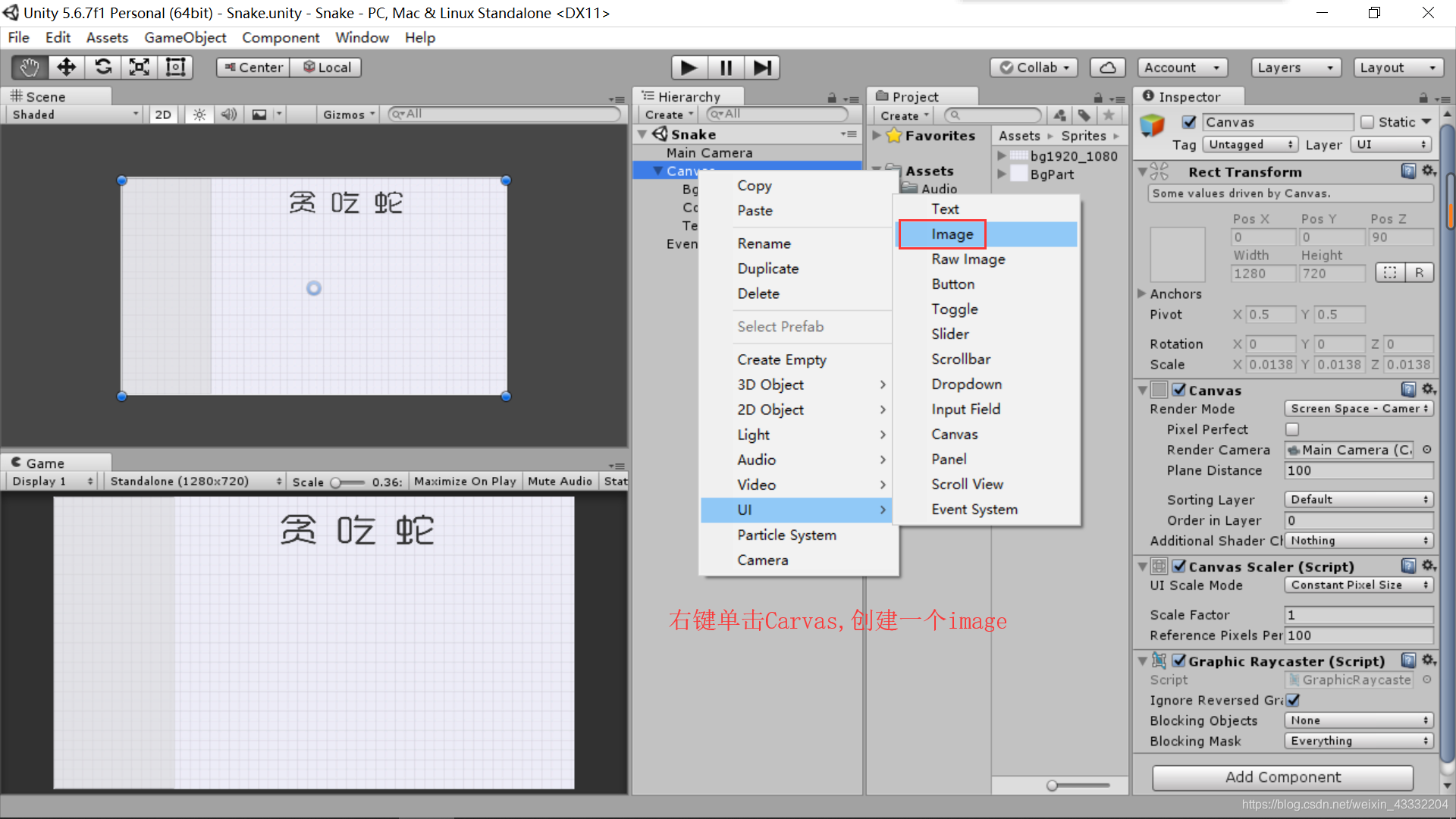Select the Rotate tool
The width and height of the screenshot is (1456, 819).
[102, 67]
